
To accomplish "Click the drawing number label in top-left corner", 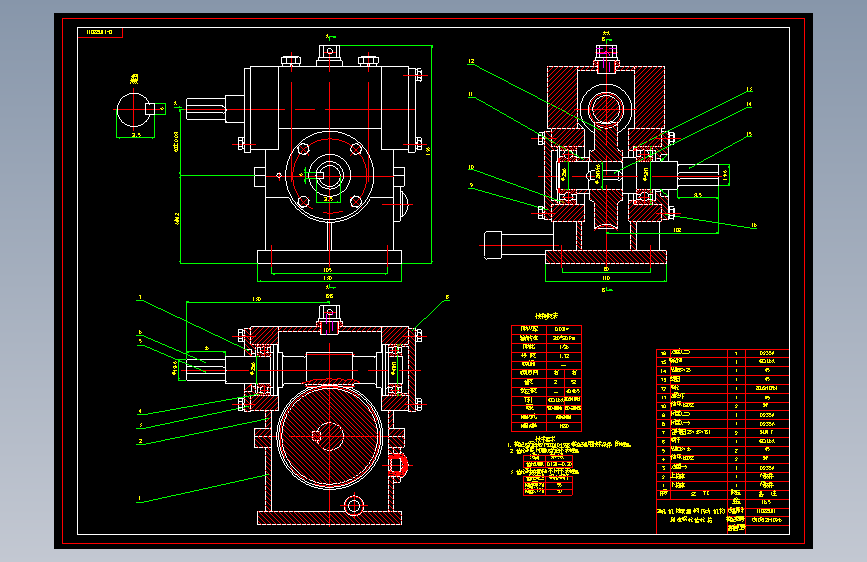I will [100, 33].
